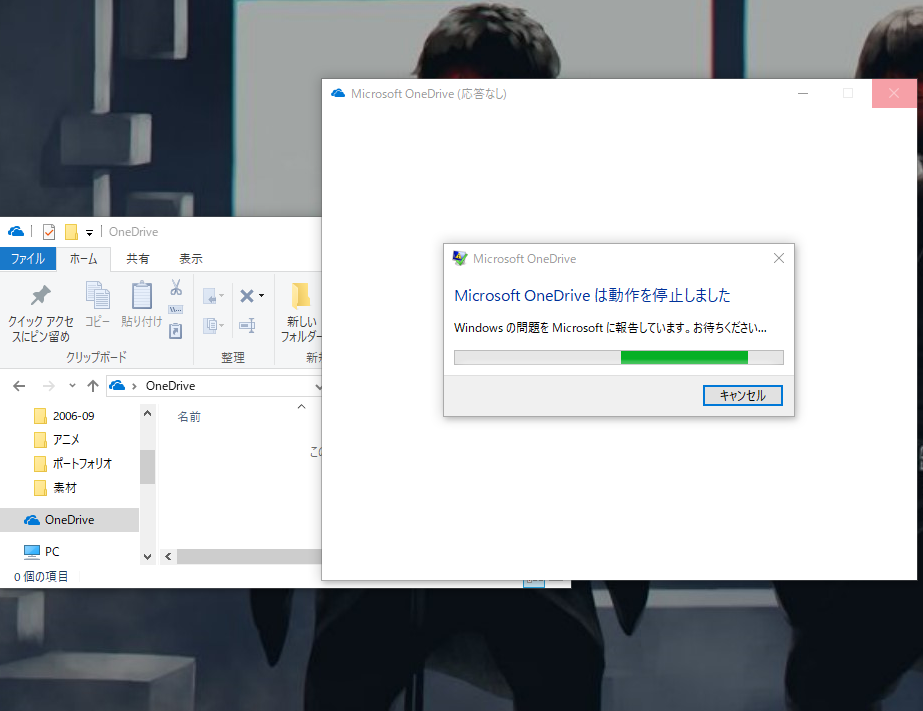The image size is (923, 711).
Task: Click the new folder icon in quick access toolbar
Action: (x=71, y=232)
